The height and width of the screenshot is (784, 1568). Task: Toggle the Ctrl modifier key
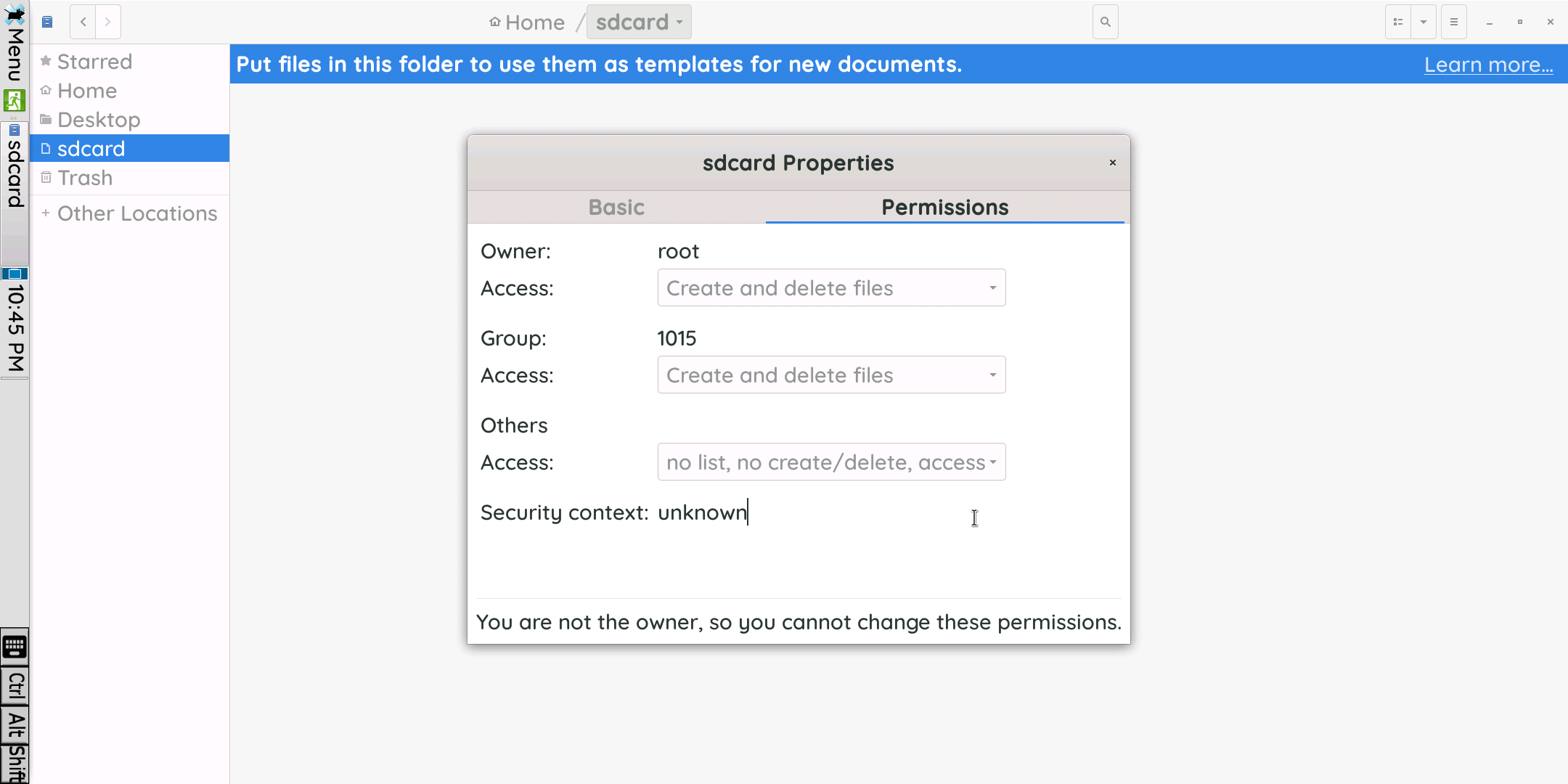[15, 686]
